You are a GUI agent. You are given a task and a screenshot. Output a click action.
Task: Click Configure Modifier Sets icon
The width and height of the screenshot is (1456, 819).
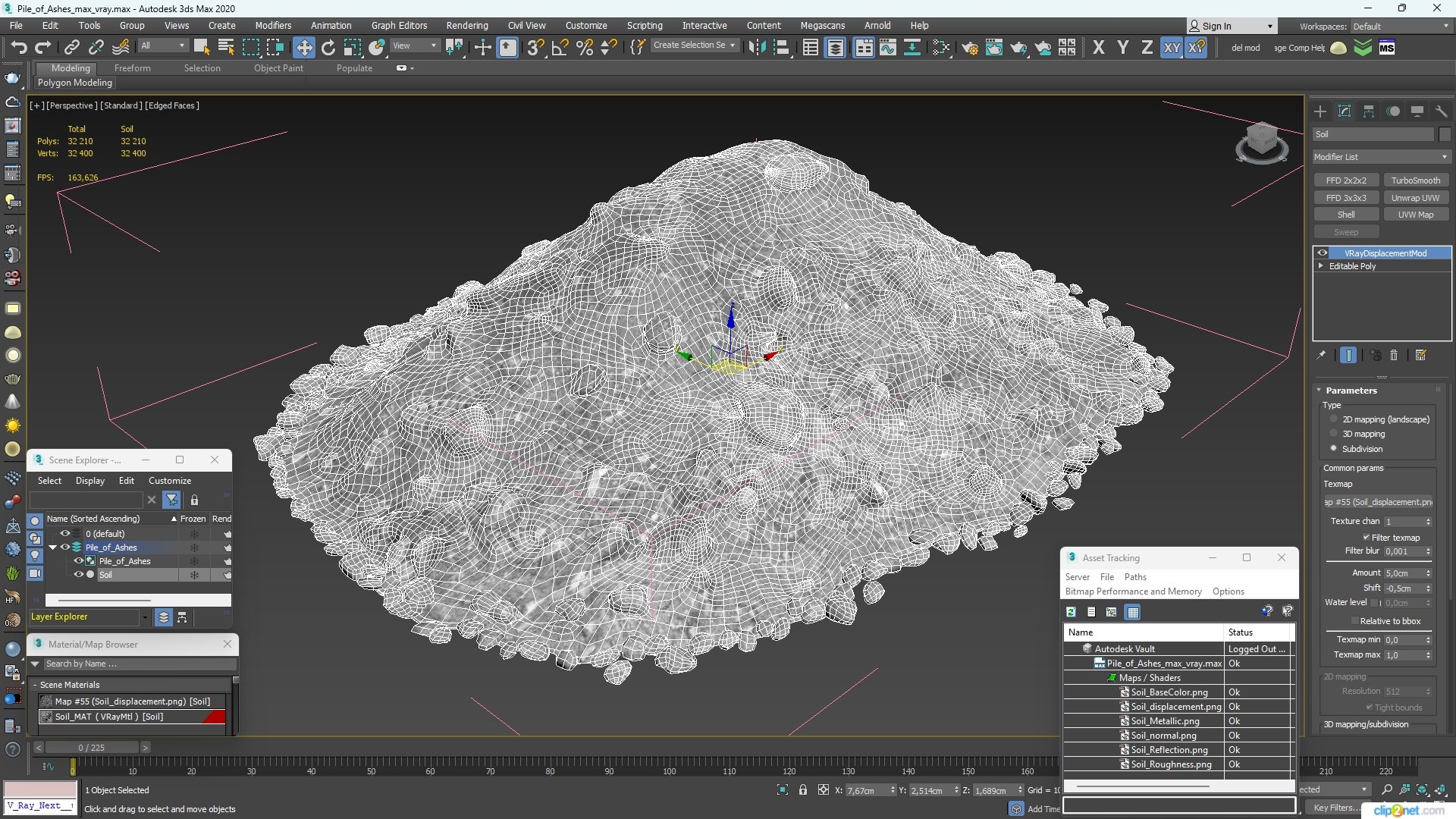pyautogui.click(x=1421, y=355)
